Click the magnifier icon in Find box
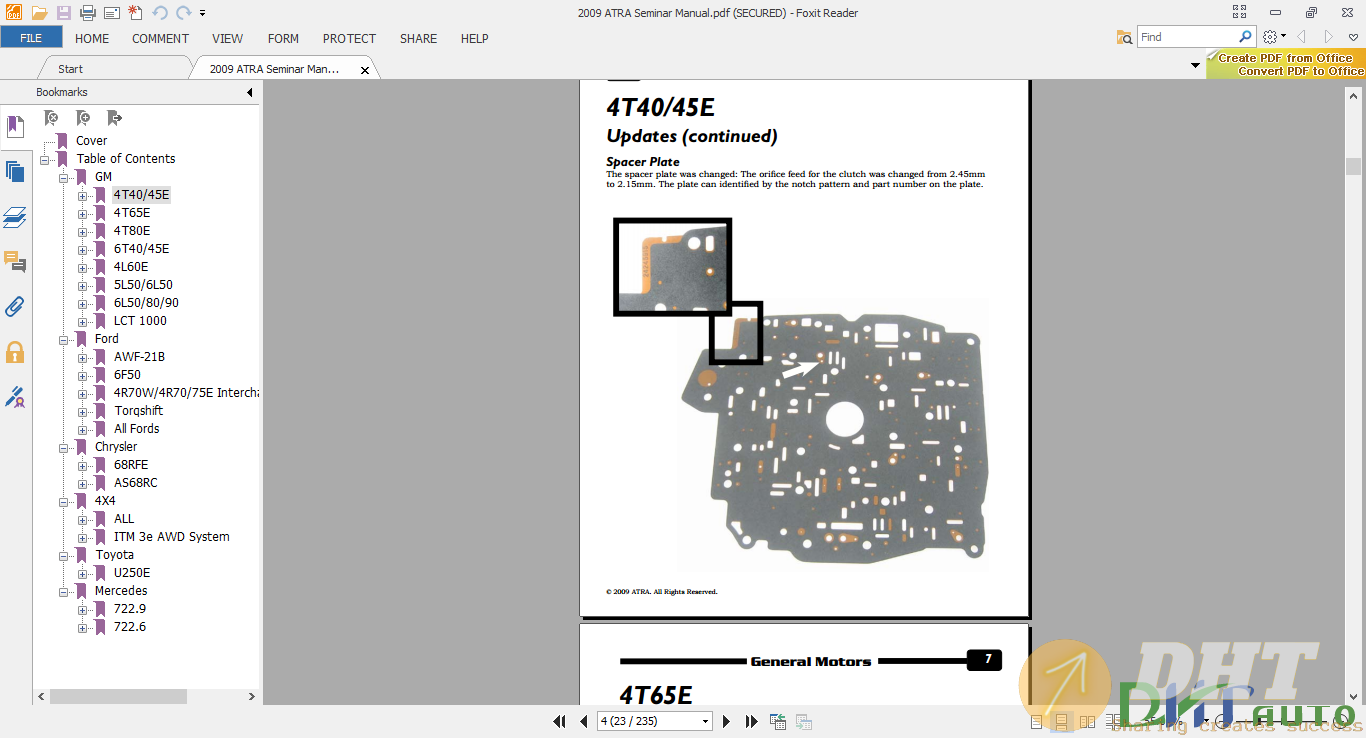The width and height of the screenshot is (1366, 738). pyautogui.click(x=1245, y=36)
